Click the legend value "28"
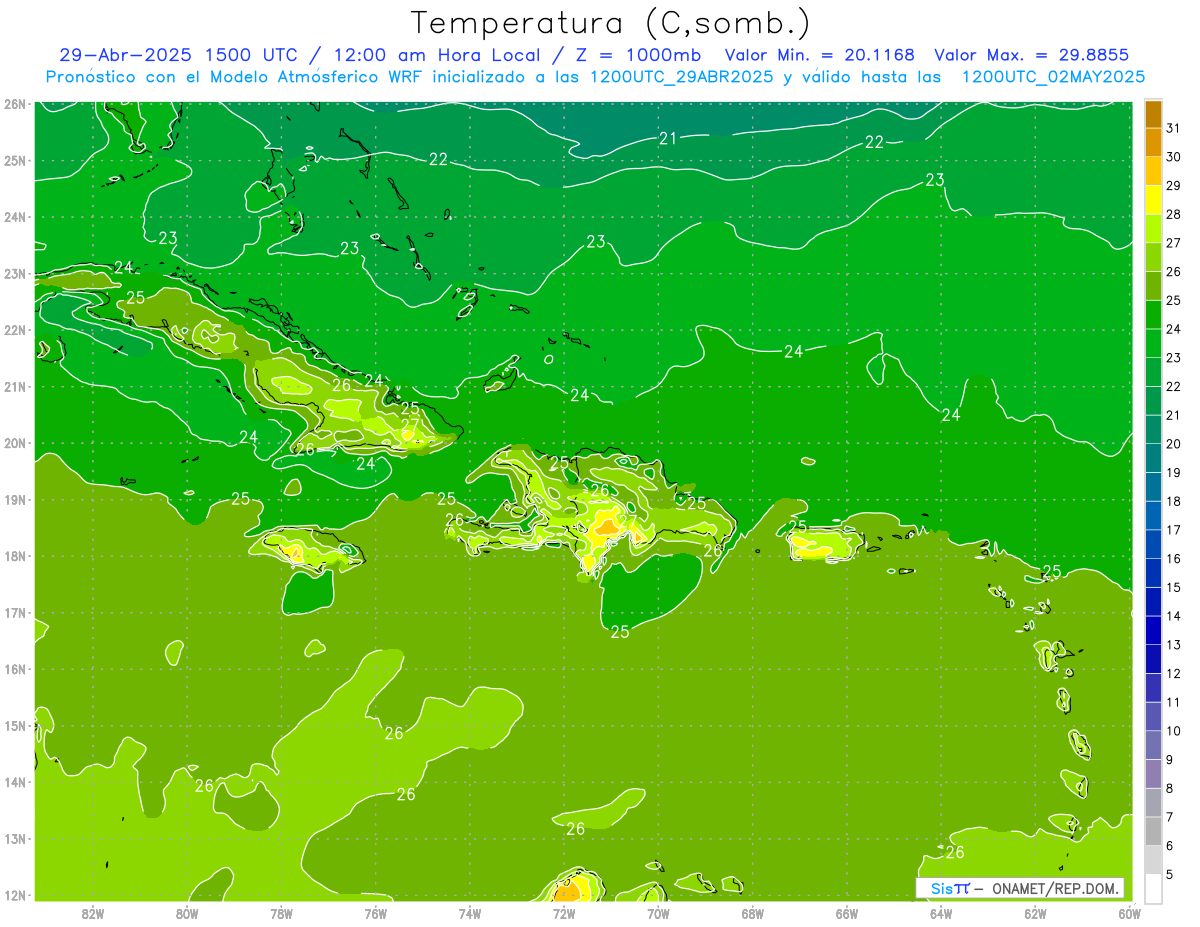This screenshot has width=1200, height=927. pyautogui.click(x=1173, y=214)
